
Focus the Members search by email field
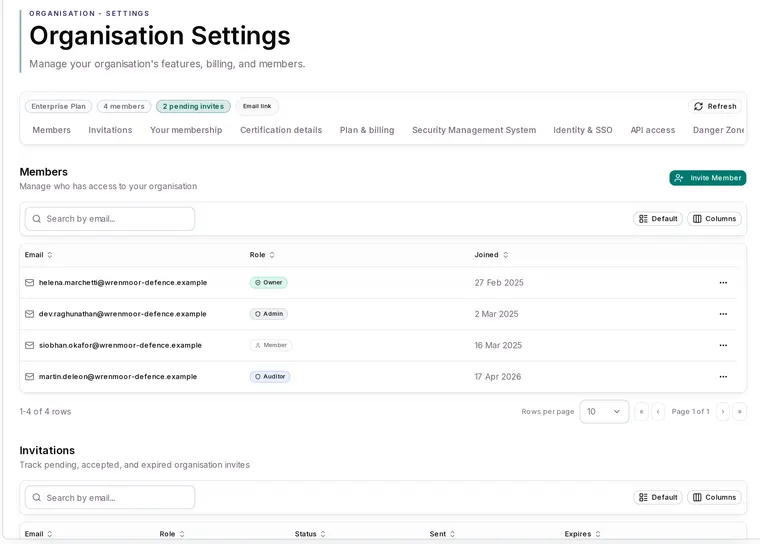tap(110, 219)
